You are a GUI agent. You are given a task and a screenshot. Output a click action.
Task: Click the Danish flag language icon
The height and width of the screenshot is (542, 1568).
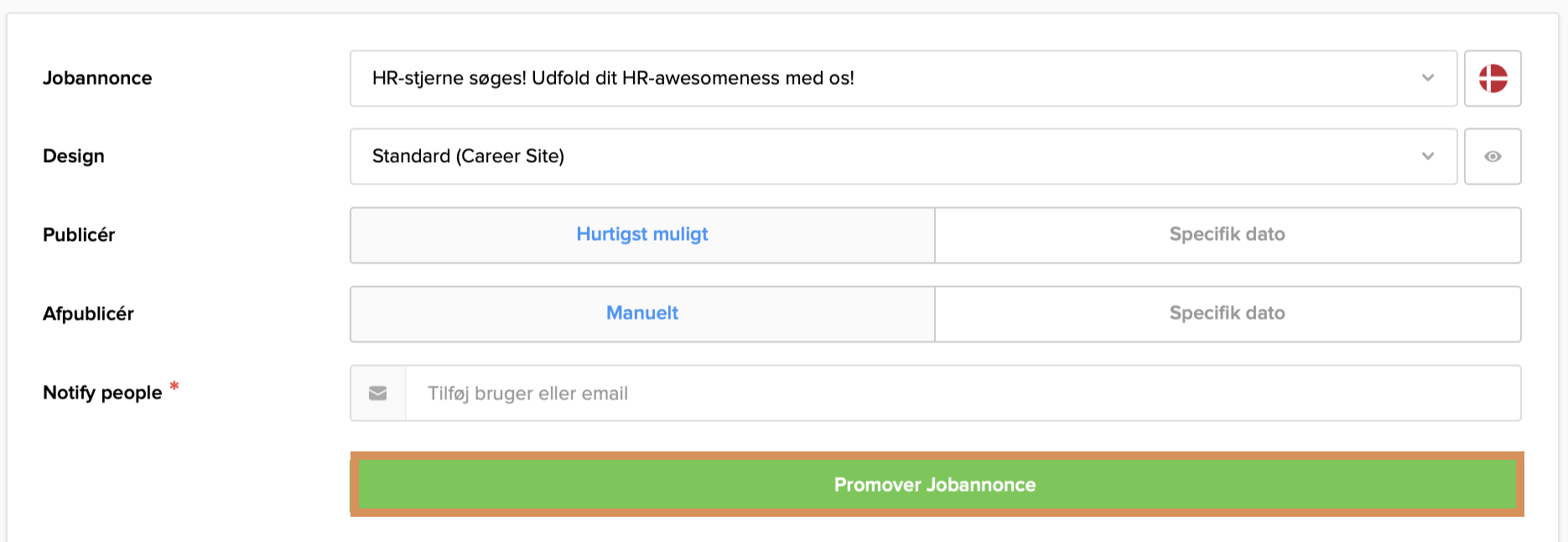1493,79
